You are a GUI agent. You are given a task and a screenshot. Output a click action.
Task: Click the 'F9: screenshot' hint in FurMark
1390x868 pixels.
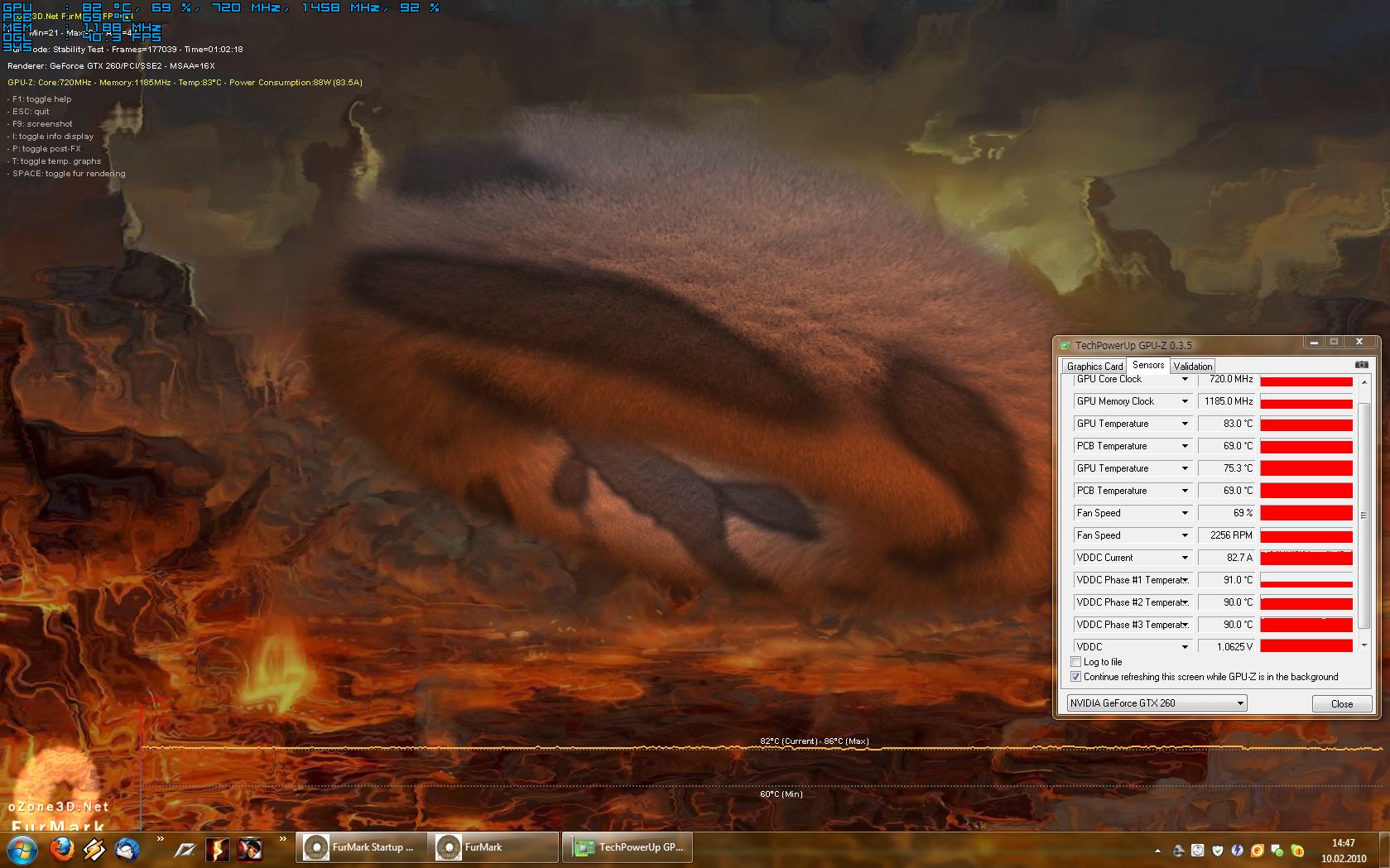click(40, 124)
